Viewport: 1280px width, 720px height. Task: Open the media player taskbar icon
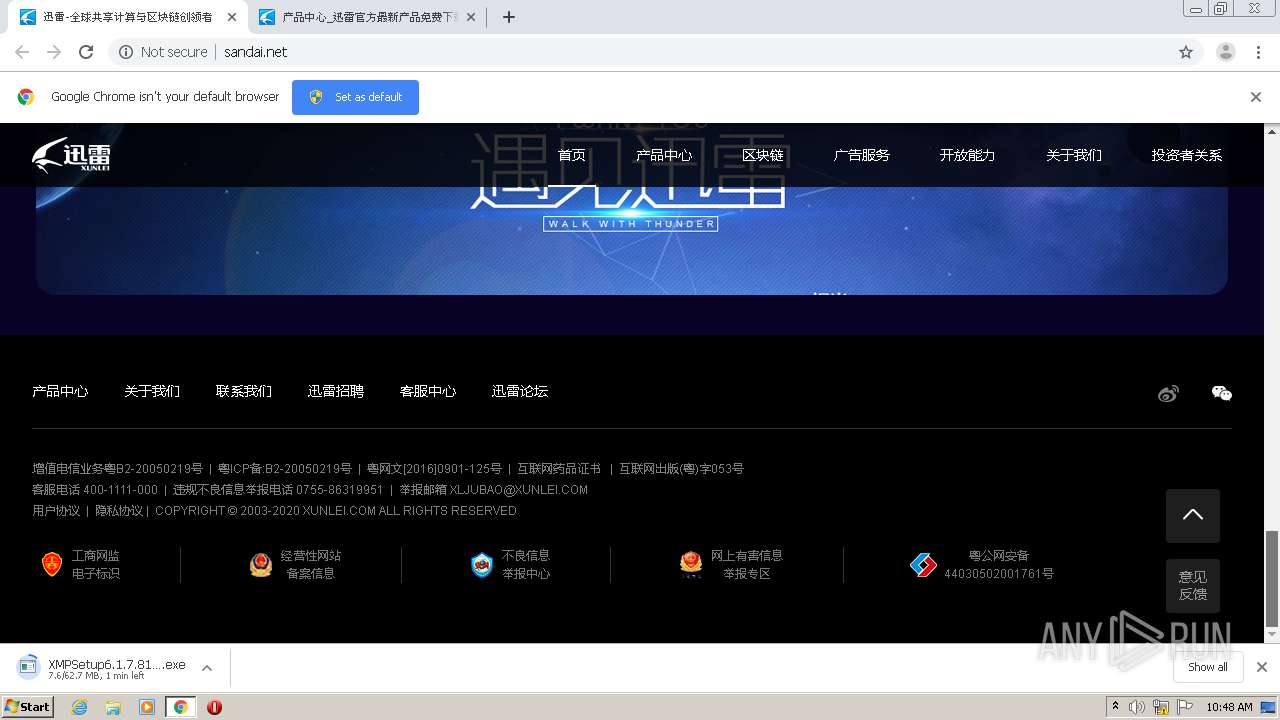click(x=147, y=707)
